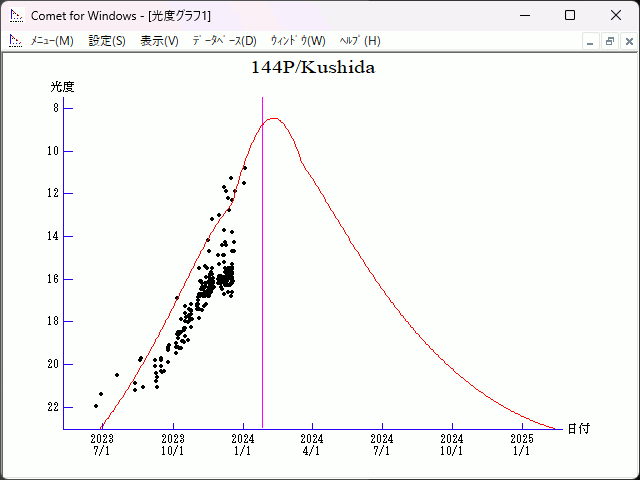Click the peak of the red light curve
The height and width of the screenshot is (480, 640).
pos(272,119)
